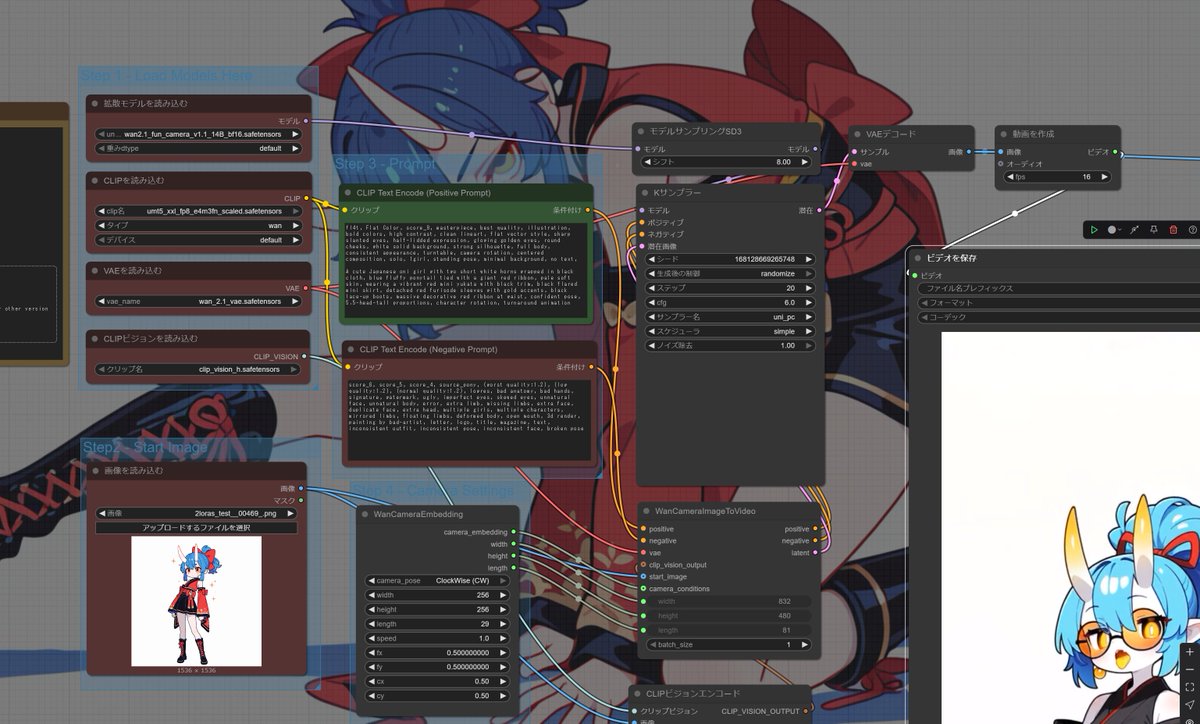Screen dimensions: 1200x724
Task: Click the ノイズ除去 value field
Action: pyautogui.click(x=729, y=345)
